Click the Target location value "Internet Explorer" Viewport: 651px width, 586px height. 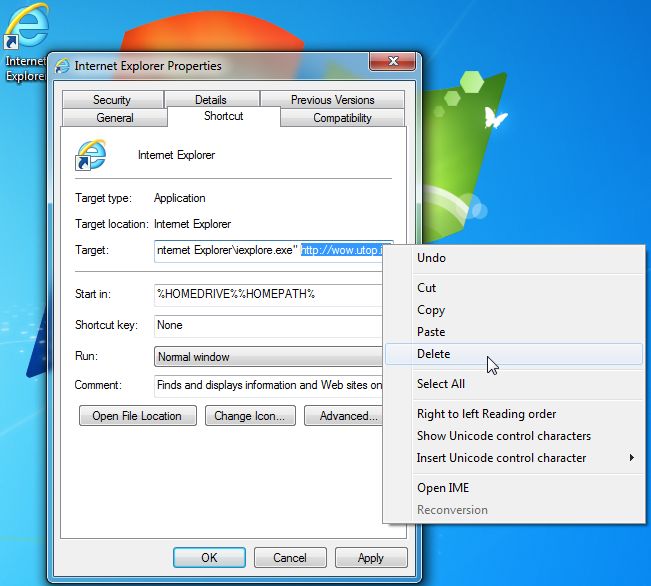(193, 224)
